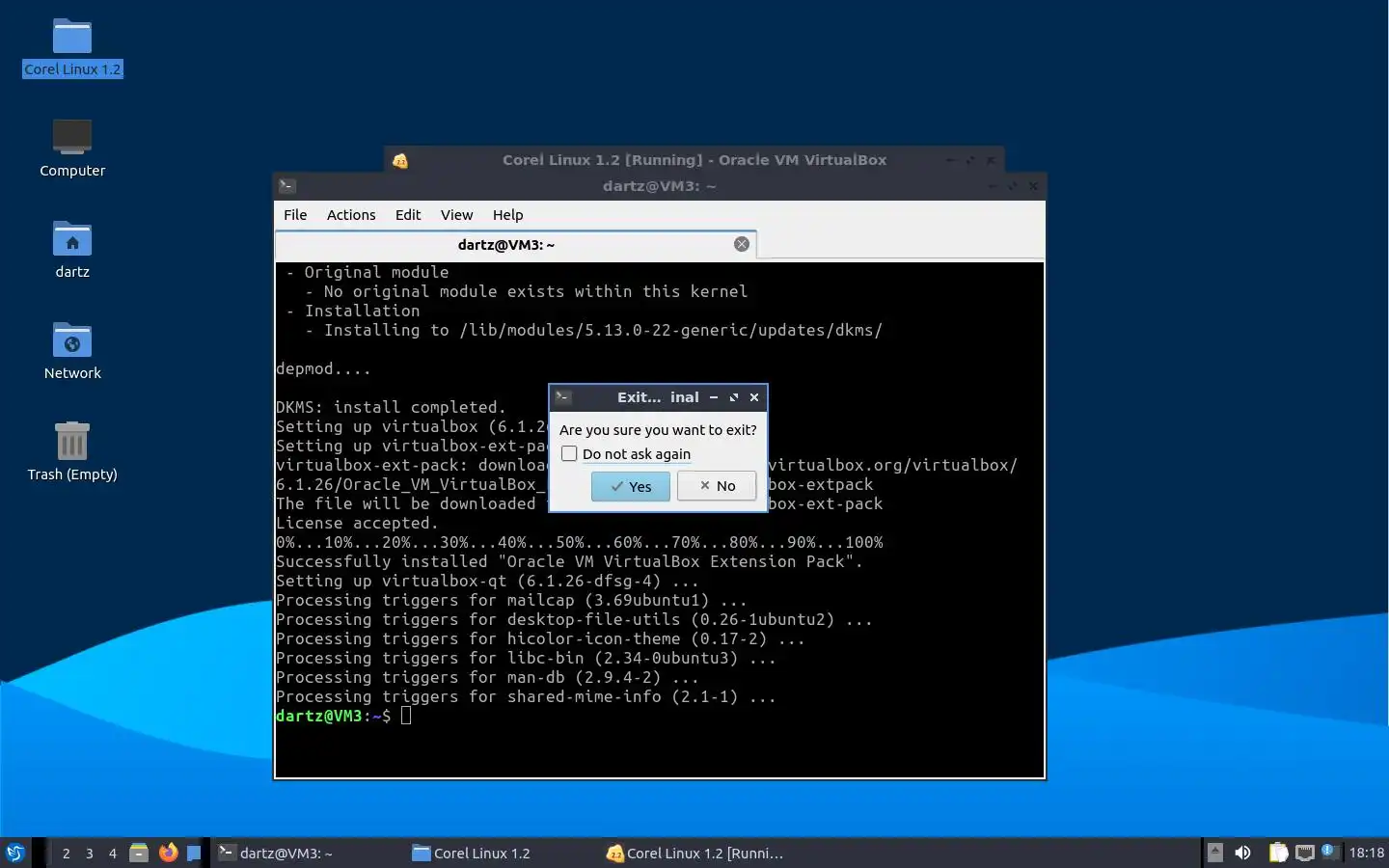Switch to dartz@VM3 terminal taskbar entry
1389x868 pixels.
[307, 853]
